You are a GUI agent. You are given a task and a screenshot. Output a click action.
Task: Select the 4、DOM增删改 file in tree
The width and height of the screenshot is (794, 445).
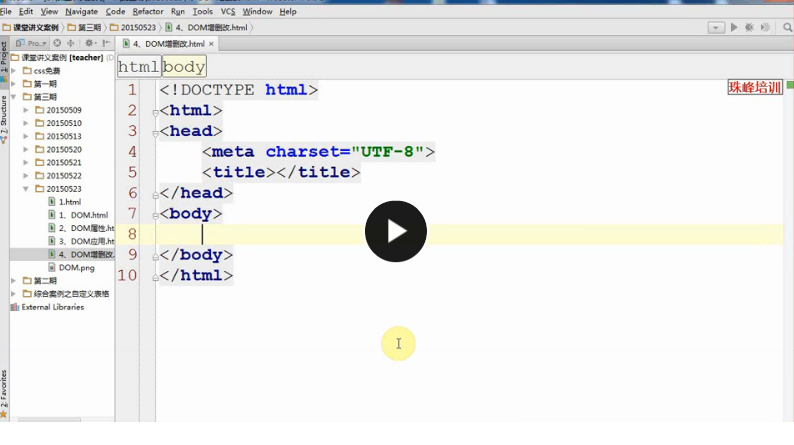coord(81,254)
